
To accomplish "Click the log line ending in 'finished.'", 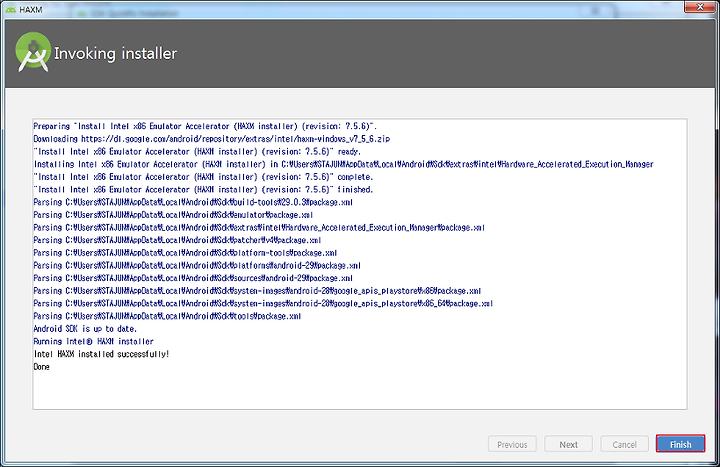I will click(x=203, y=190).
